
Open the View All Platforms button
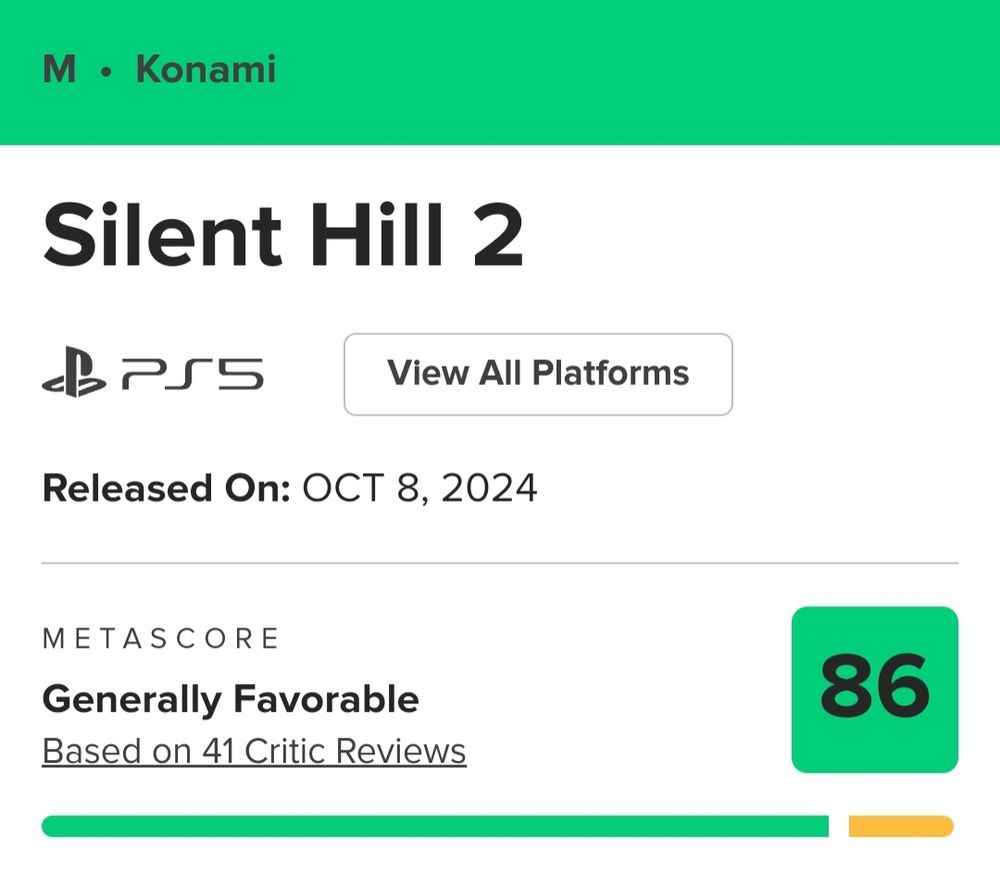click(x=538, y=374)
